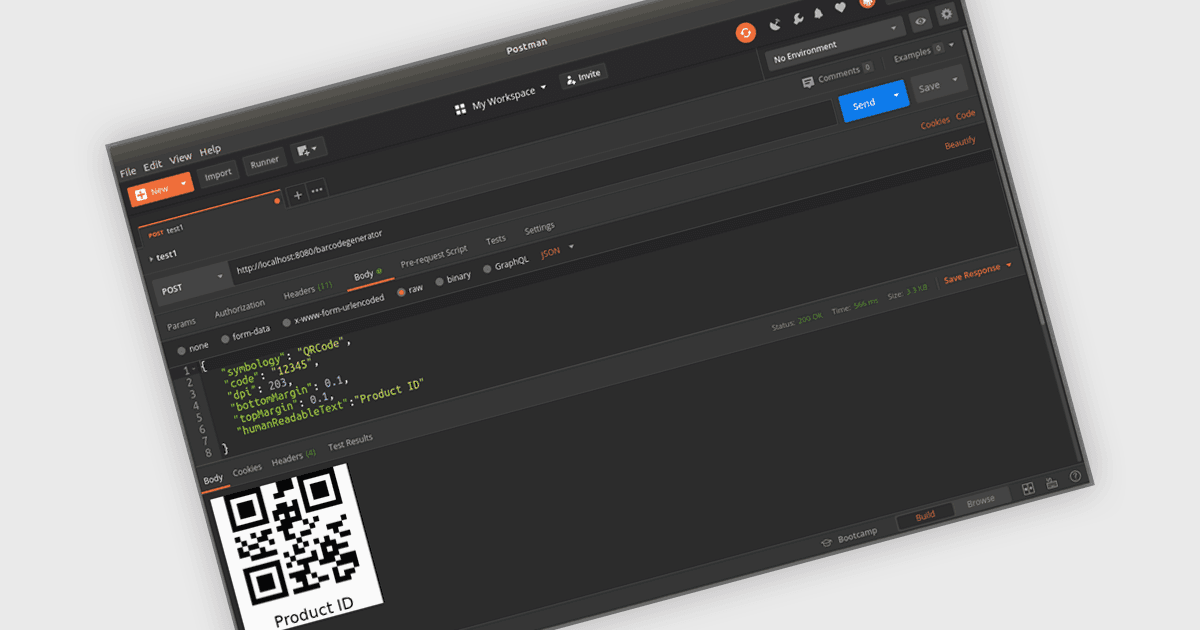Select the form-data radio button

click(225, 339)
